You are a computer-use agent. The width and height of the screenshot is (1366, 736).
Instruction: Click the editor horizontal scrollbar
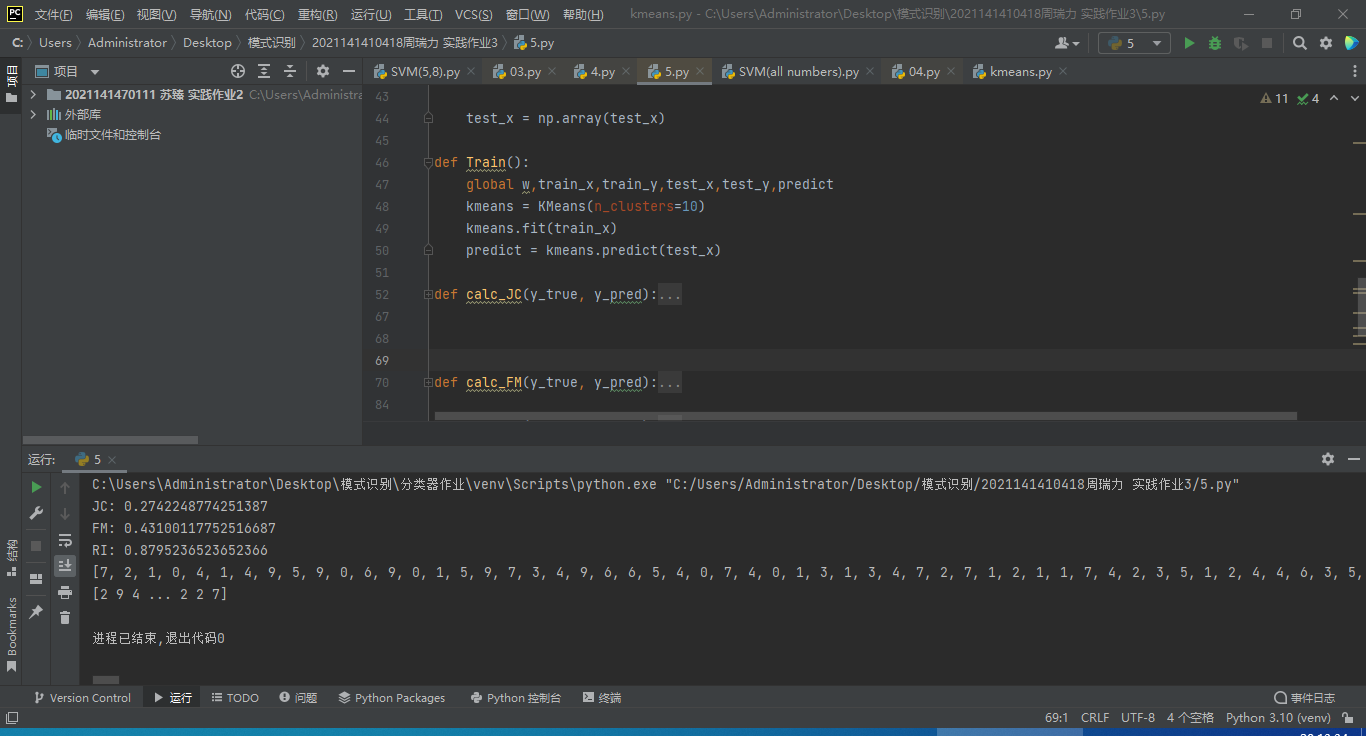point(865,416)
